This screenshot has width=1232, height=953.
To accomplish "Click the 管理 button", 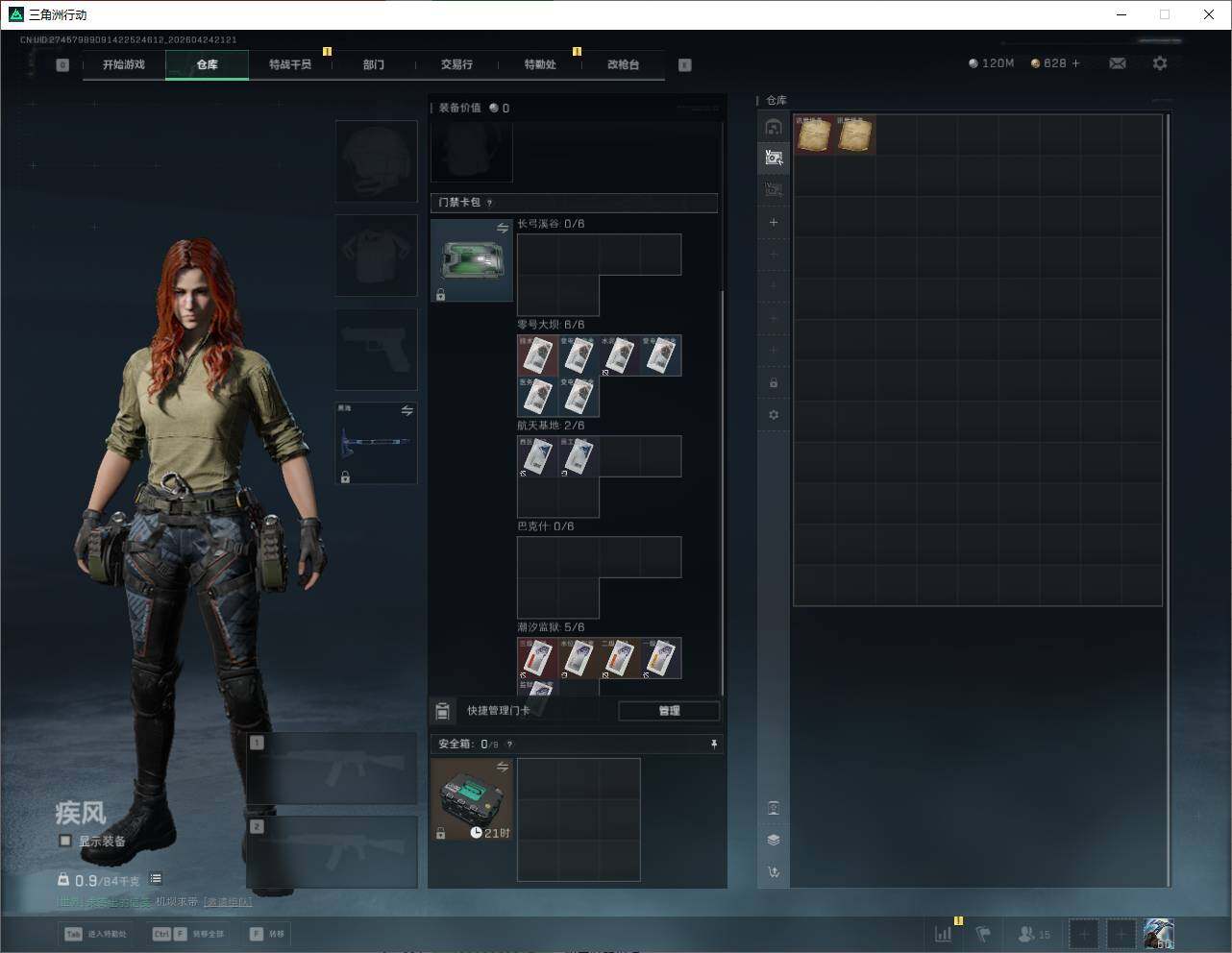I will tap(669, 711).
